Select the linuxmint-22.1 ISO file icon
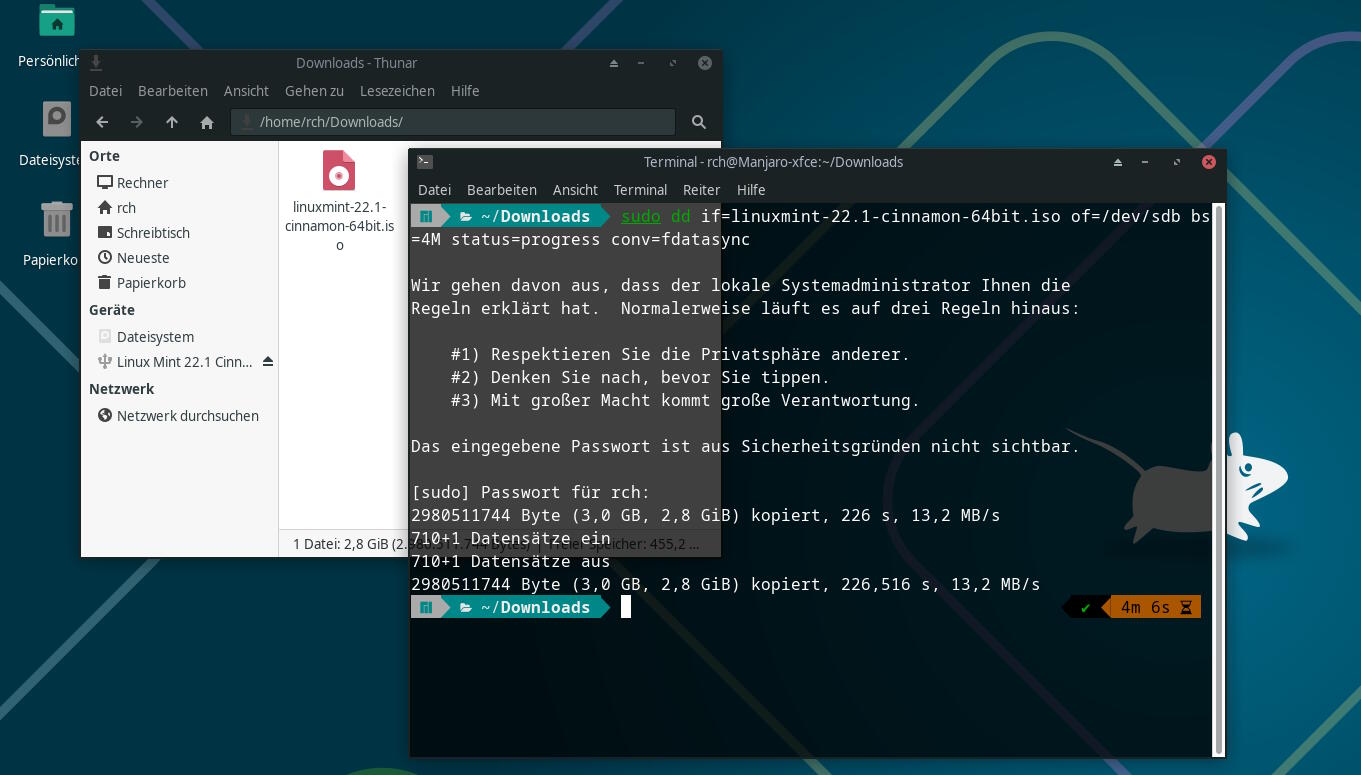This screenshot has height=775, width=1361. pyautogui.click(x=339, y=170)
